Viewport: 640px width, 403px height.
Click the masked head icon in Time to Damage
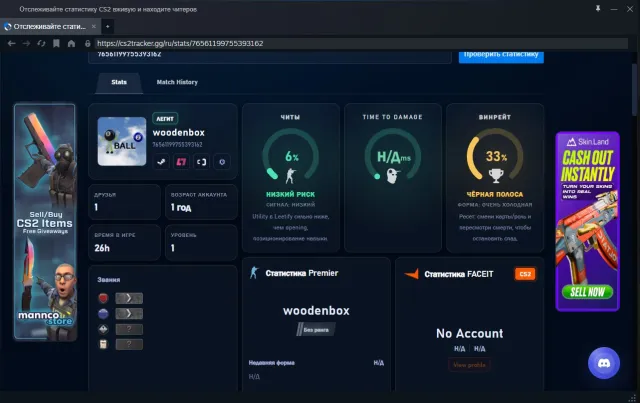click(x=393, y=176)
